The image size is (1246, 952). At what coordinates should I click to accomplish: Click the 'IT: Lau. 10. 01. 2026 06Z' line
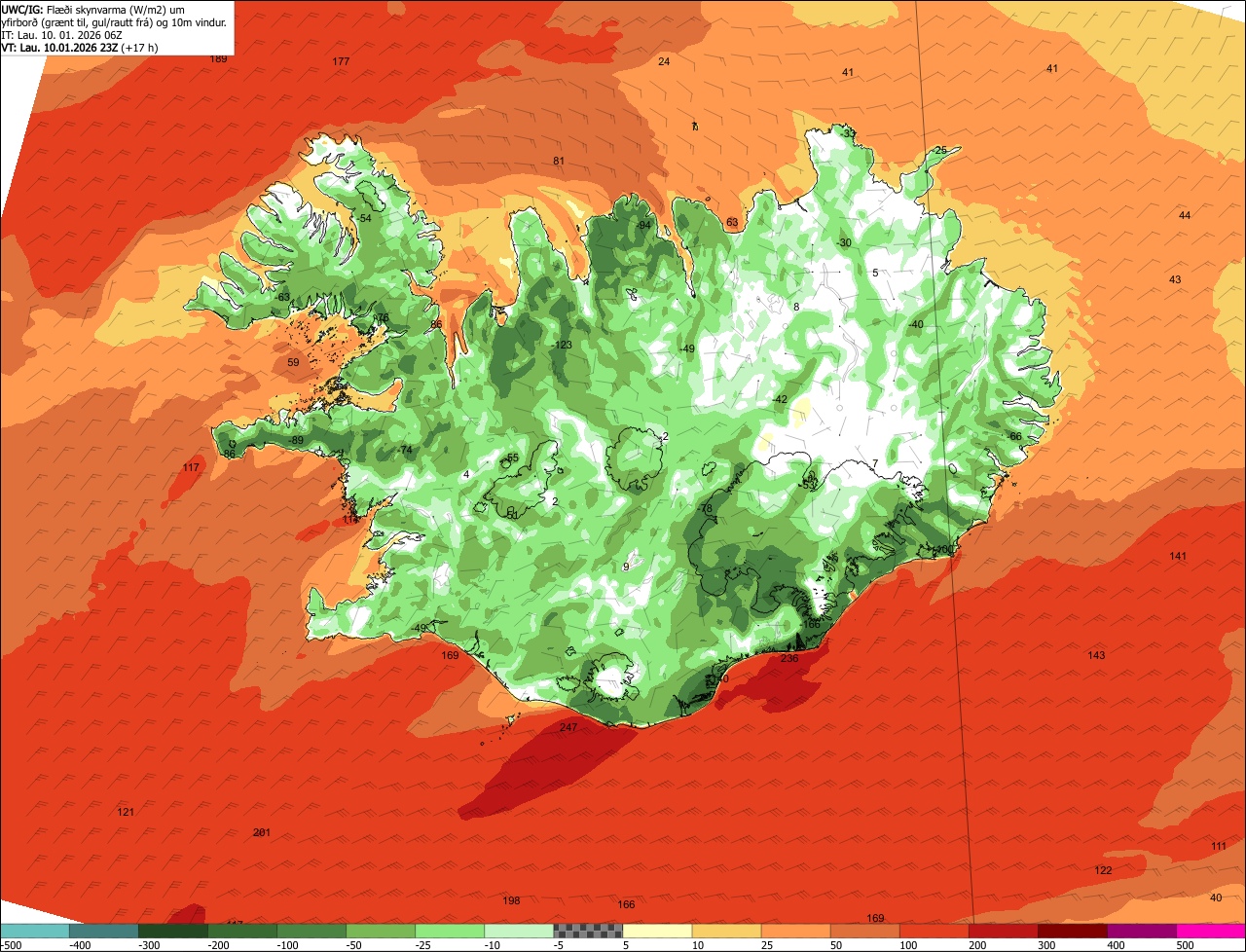pyautogui.click(x=62, y=34)
